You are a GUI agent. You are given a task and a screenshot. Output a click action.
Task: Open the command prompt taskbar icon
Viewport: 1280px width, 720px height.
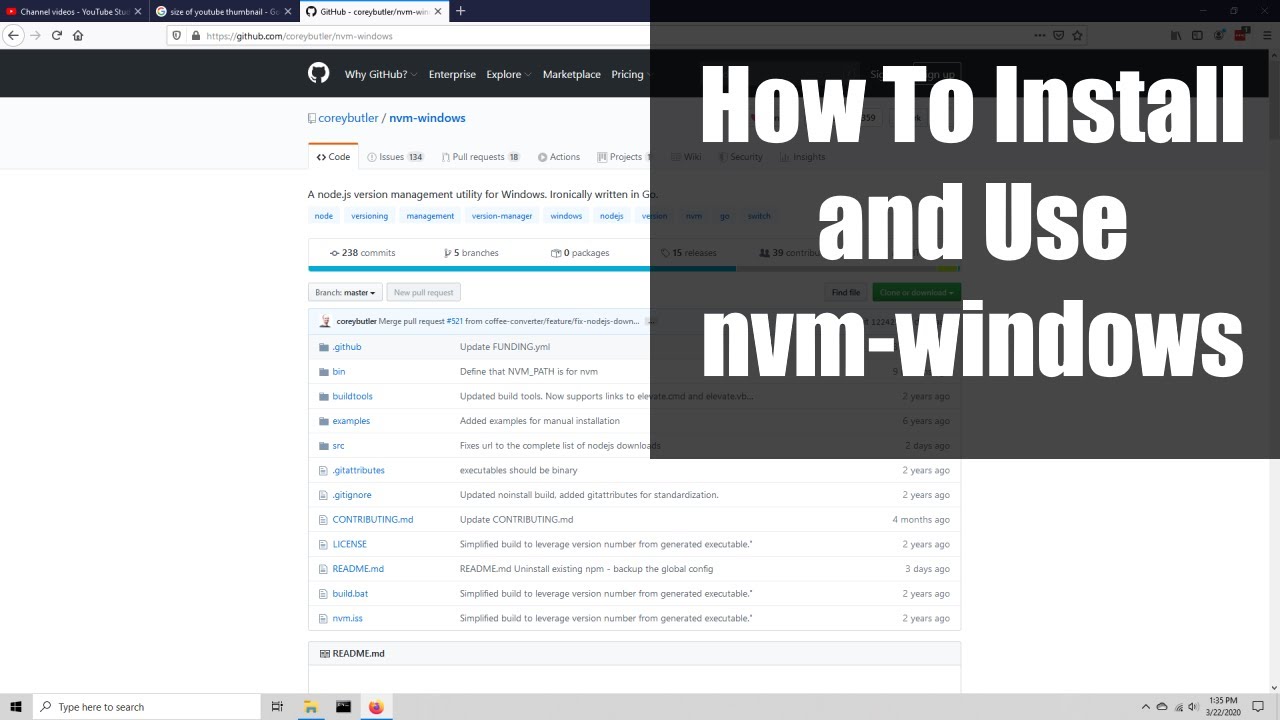pyautogui.click(x=343, y=707)
